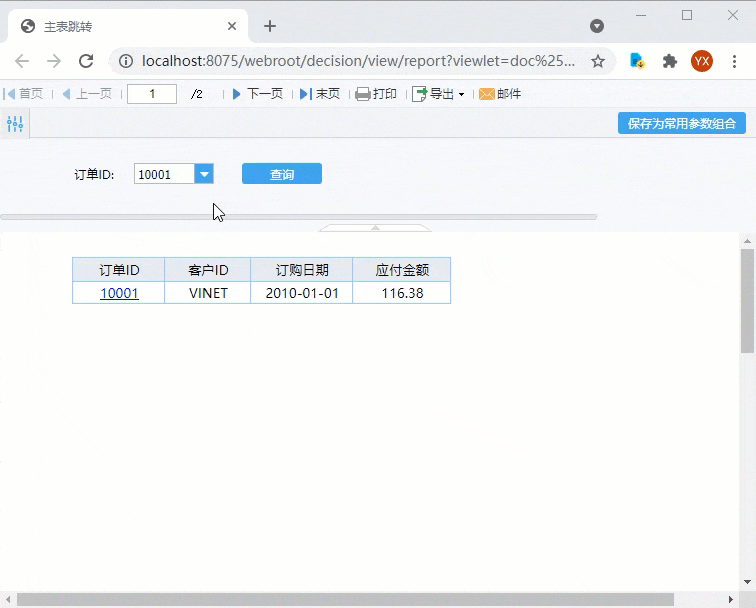Click the VINET customer cell
The height and width of the screenshot is (608, 756).
(x=208, y=293)
